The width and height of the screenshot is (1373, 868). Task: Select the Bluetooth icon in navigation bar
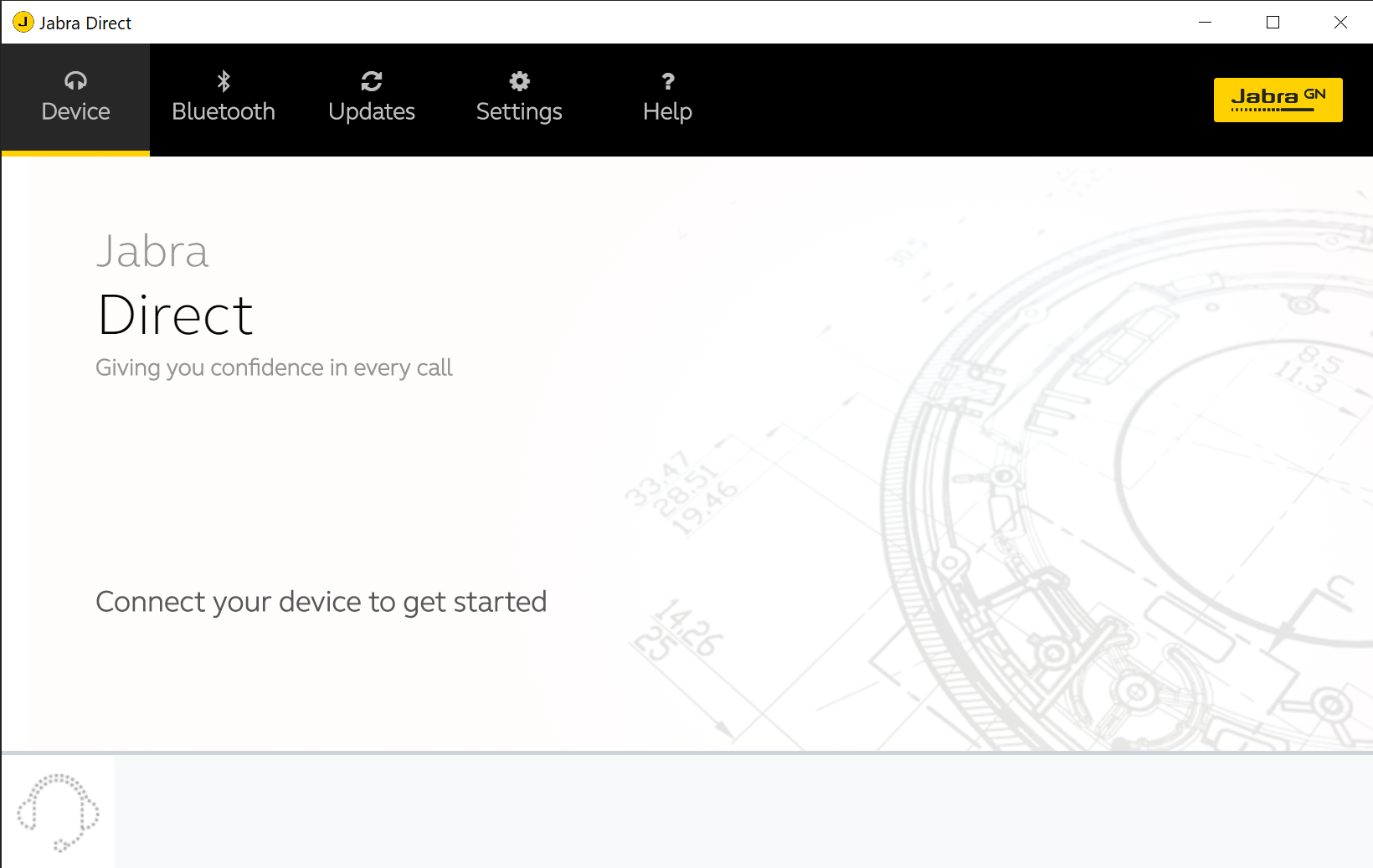coord(224,80)
